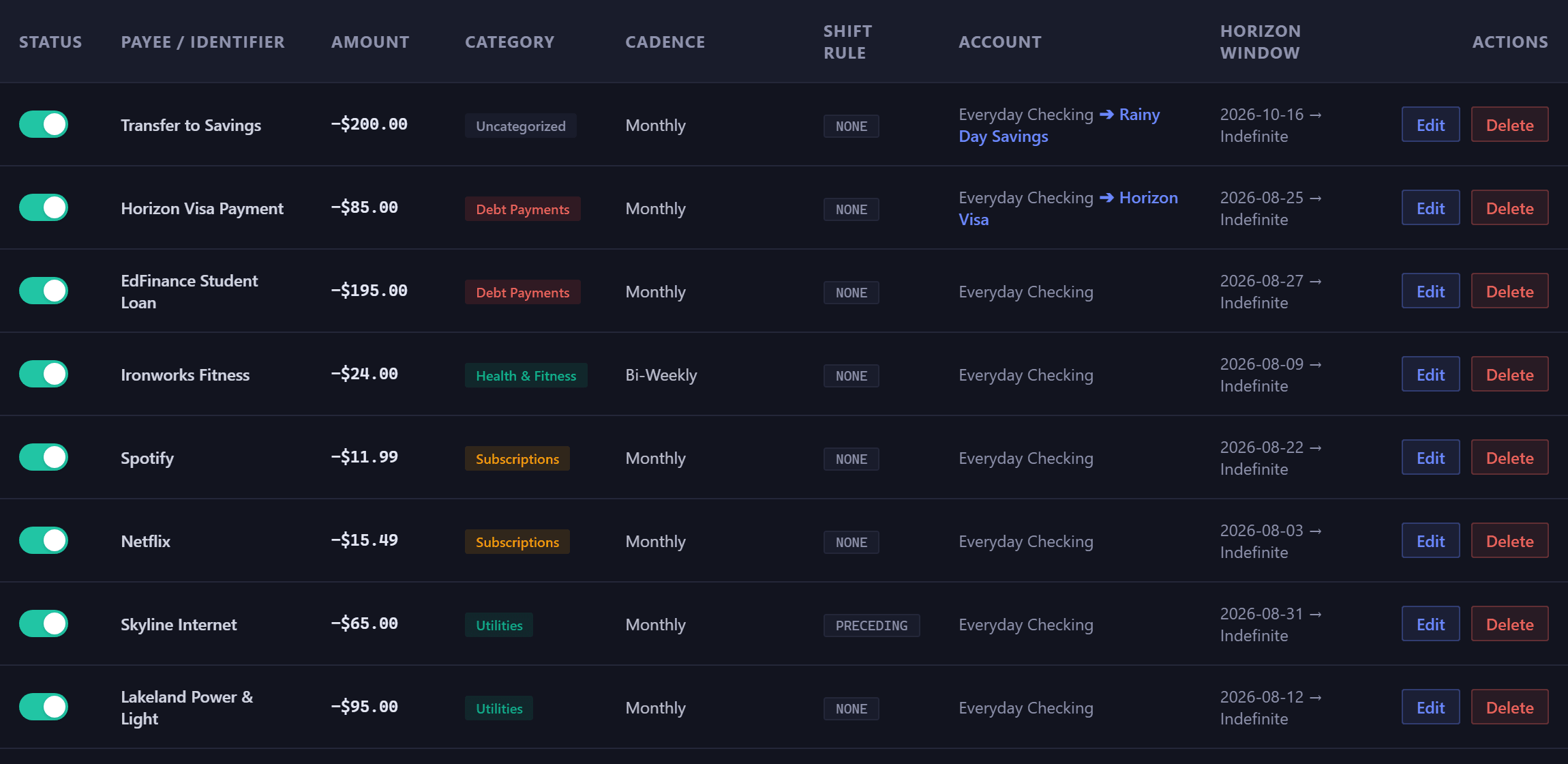This screenshot has height=764, width=1568.
Task: Sort by the Cadence column header
Action: click(x=665, y=42)
